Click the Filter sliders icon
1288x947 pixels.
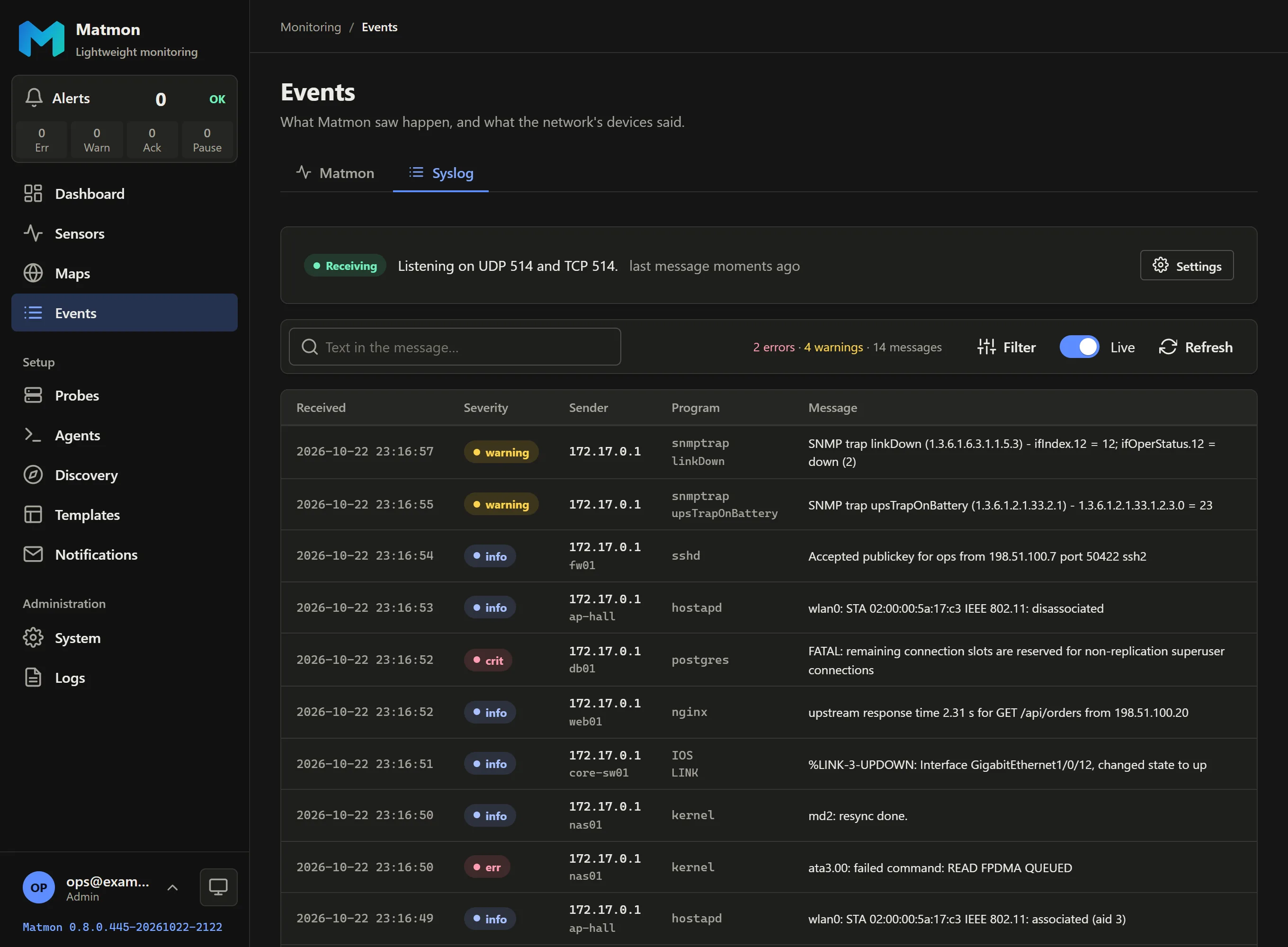(x=986, y=347)
